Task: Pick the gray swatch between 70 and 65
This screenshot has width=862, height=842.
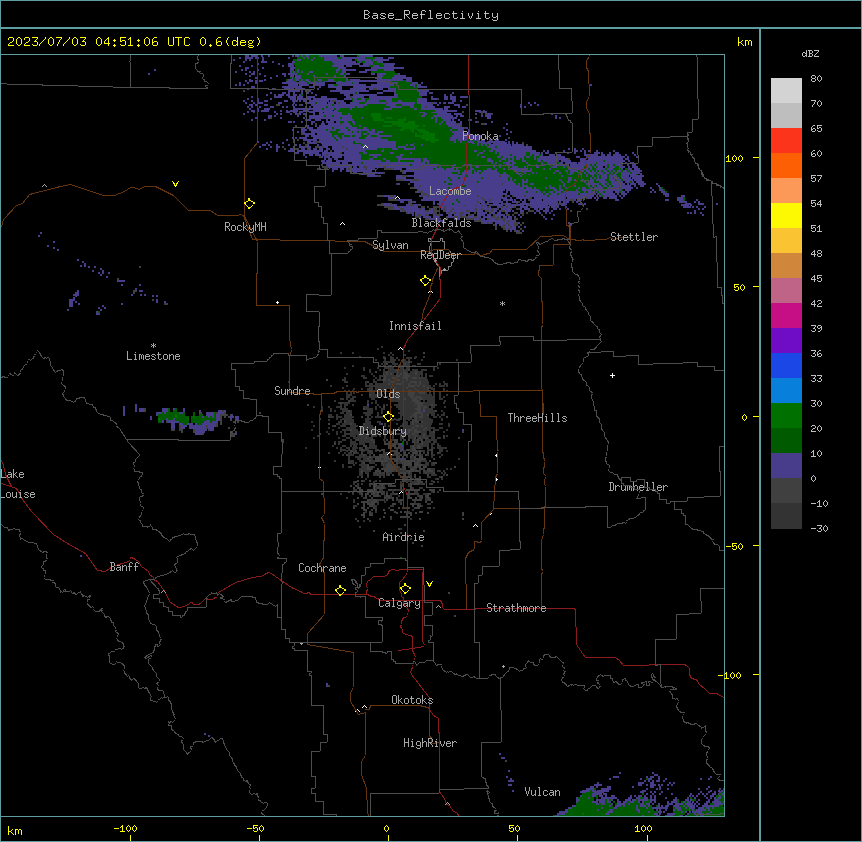Action: (786, 115)
